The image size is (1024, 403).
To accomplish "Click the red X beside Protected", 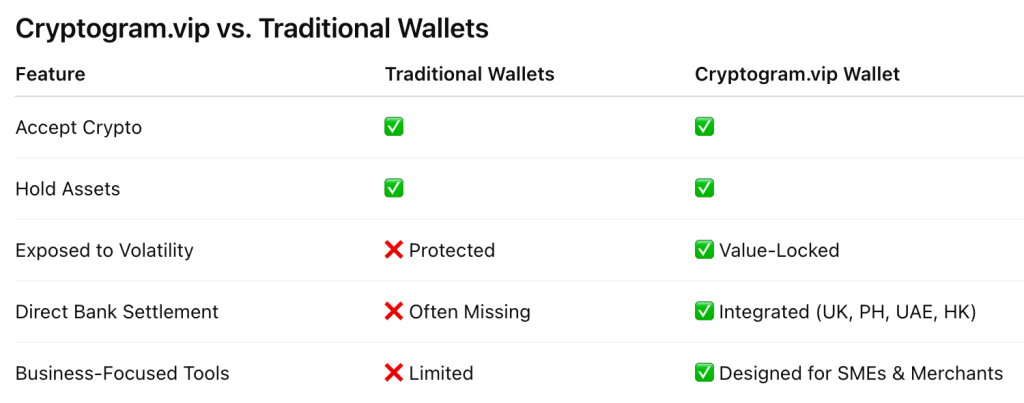I will click(394, 250).
